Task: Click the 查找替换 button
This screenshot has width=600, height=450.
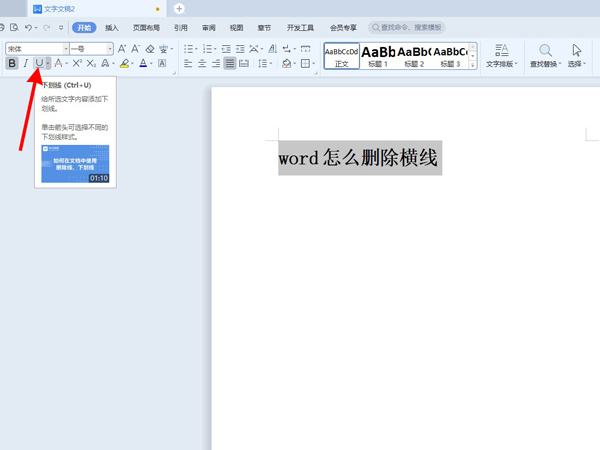Action: click(545, 55)
